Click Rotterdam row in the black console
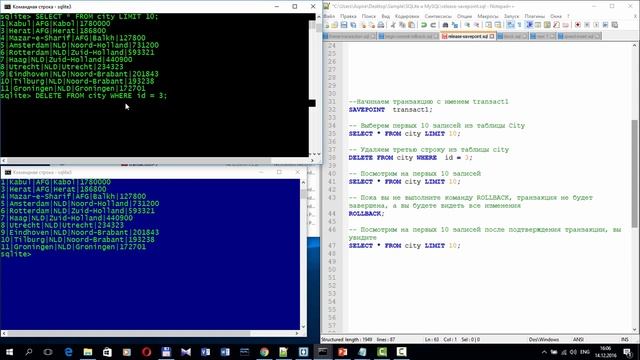The width and height of the screenshot is (640, 360). coord(77,53)
